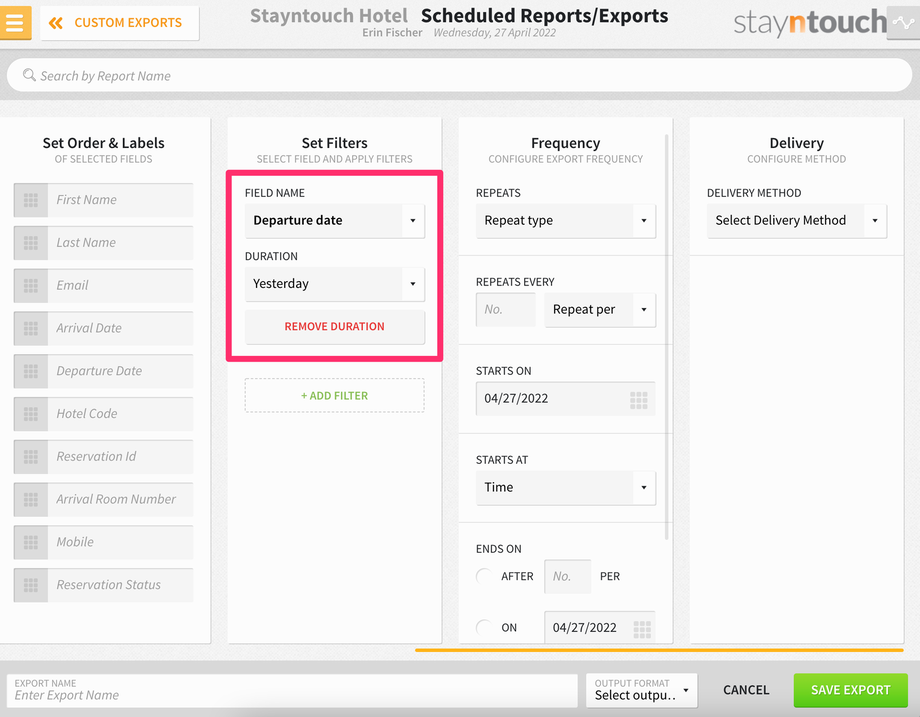Click the Ends On After number field
Viewport: 920px width, 717px height.
coord(567,577)
